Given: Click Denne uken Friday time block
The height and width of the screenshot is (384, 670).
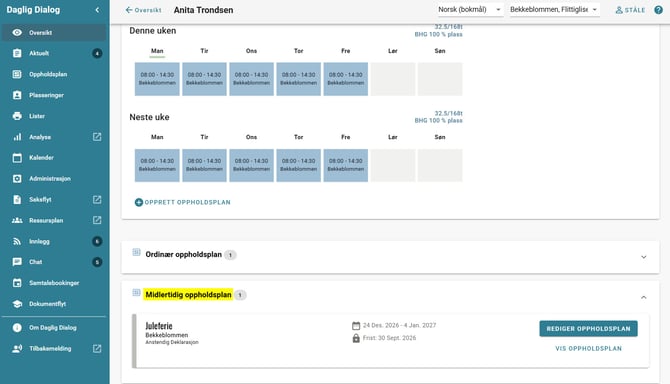Looking at the screenshot, I should (x=346, y=79).
